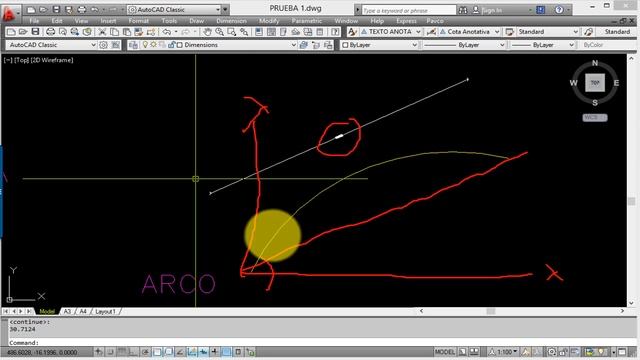Click the Multileader Style icon
This screenshot has height=360, width=640.
(x=588, y=31)
